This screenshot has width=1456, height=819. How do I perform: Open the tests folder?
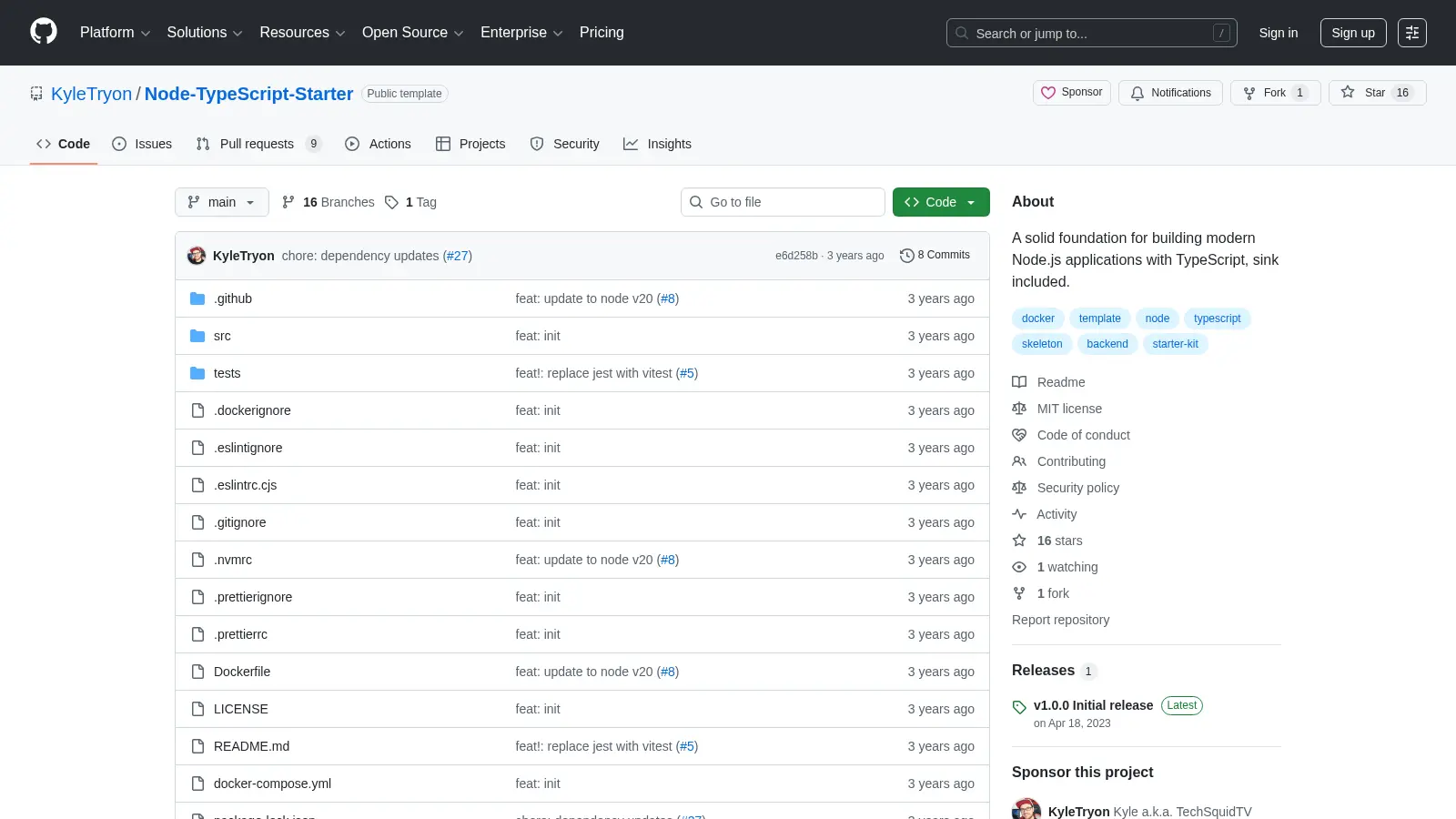tap(227, 373)
